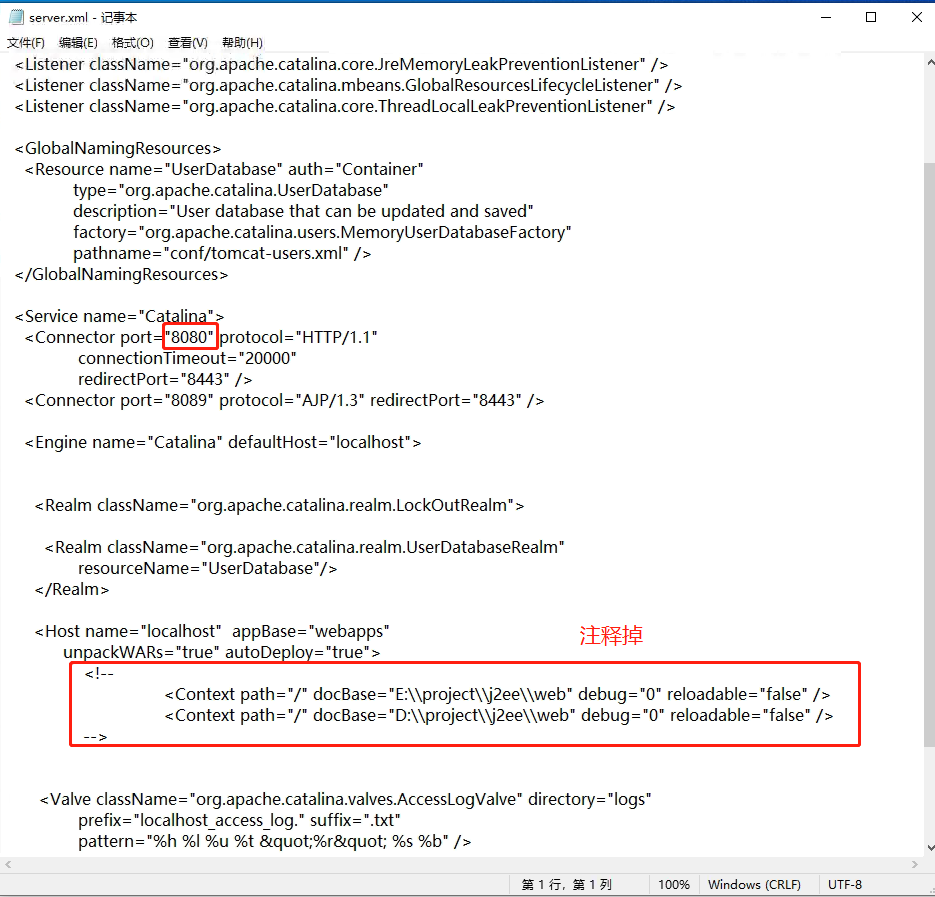
Task: Open the 编辑(E) menu
Action: click(x=78, y=43)
